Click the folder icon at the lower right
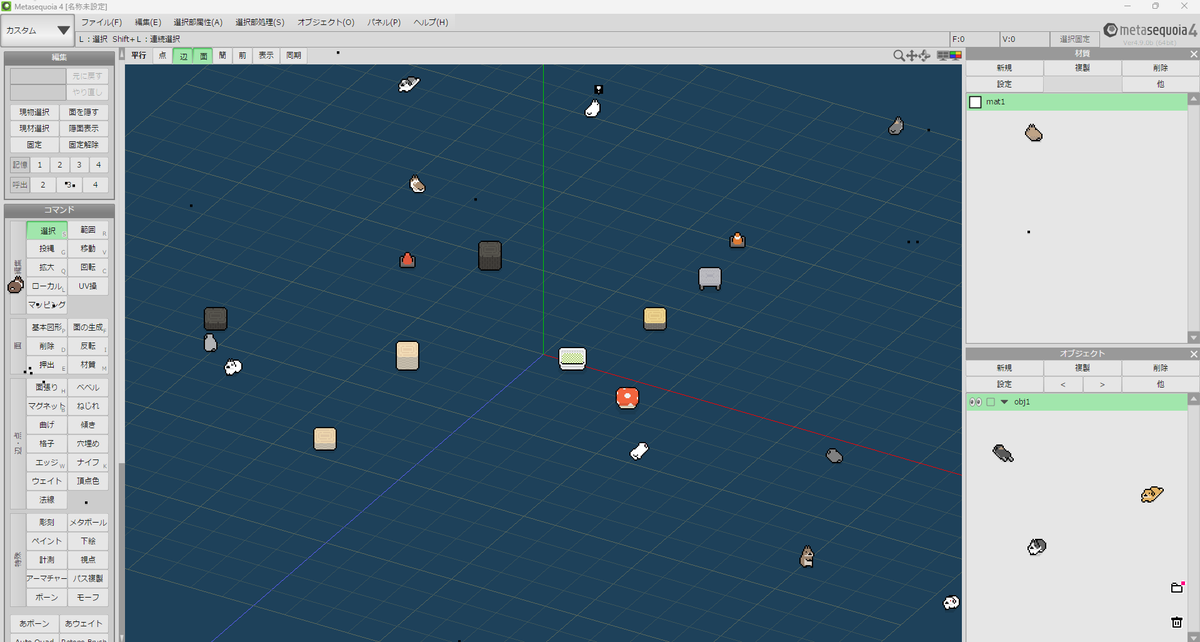 (1177, 587)
